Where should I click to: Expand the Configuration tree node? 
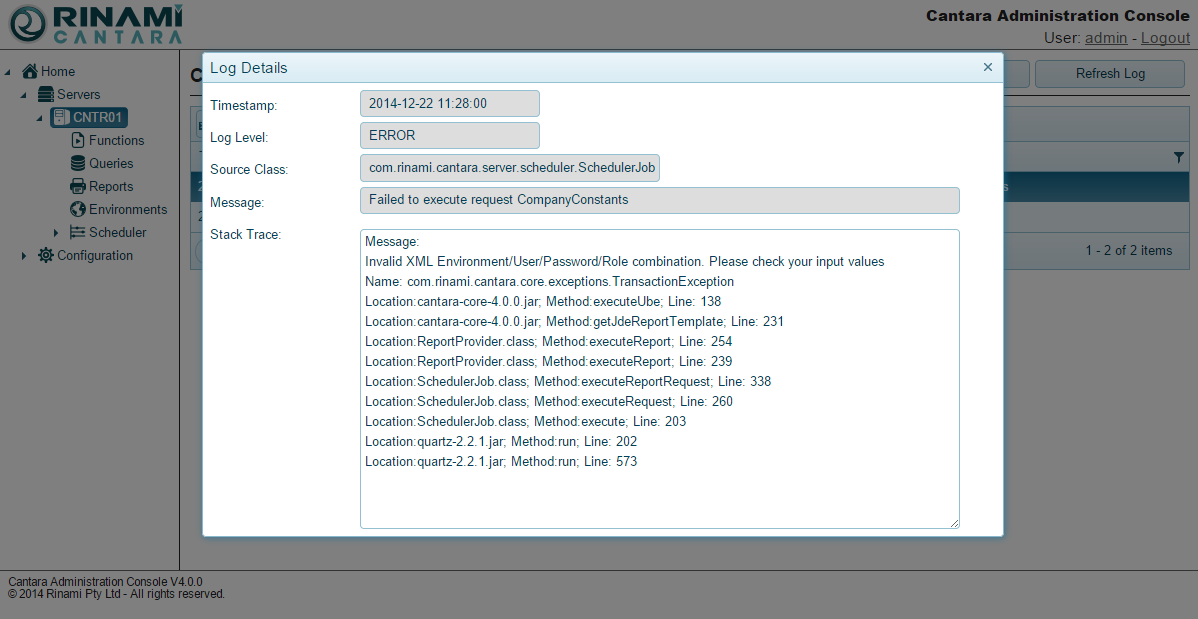click(24, 256)
